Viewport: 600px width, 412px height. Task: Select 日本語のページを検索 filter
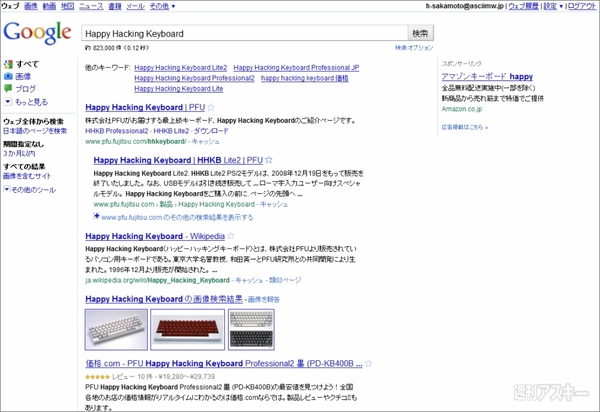pos(35,131)
